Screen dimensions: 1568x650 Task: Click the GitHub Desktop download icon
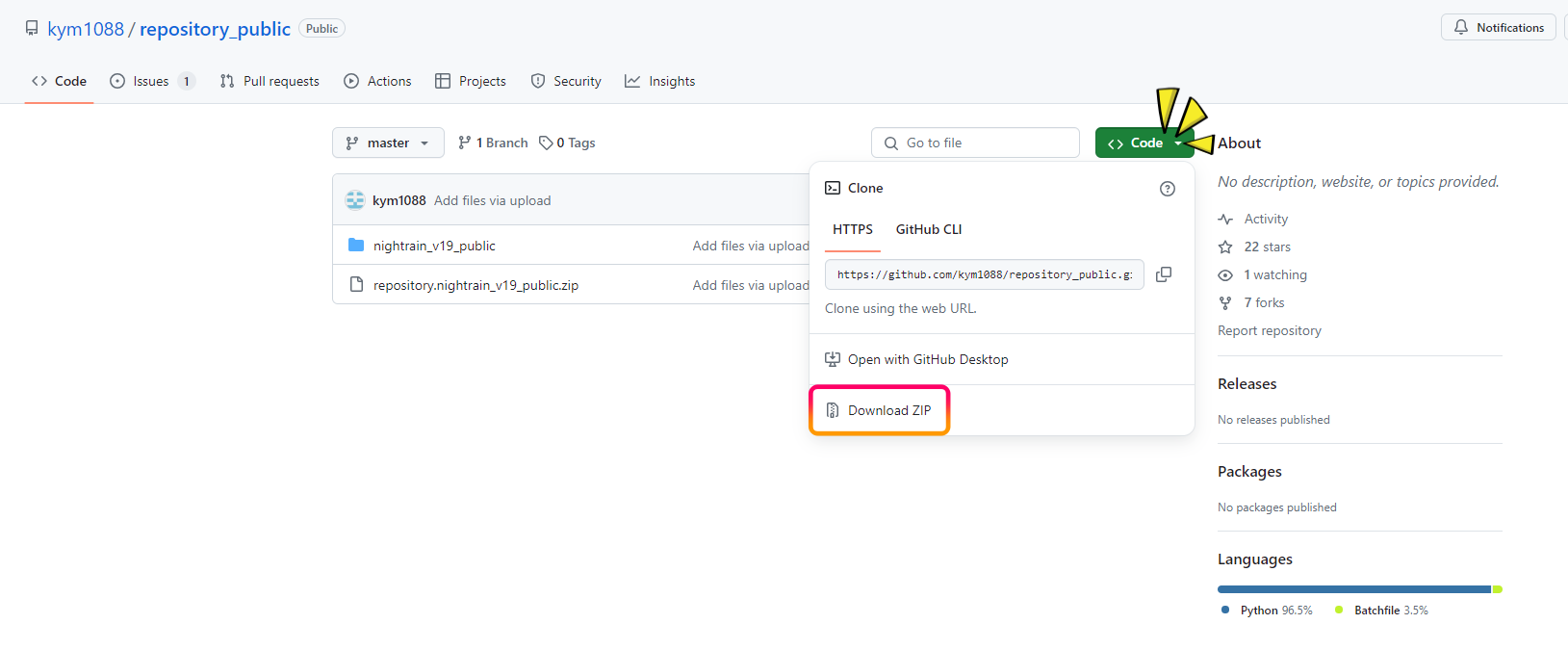(833, 359)
